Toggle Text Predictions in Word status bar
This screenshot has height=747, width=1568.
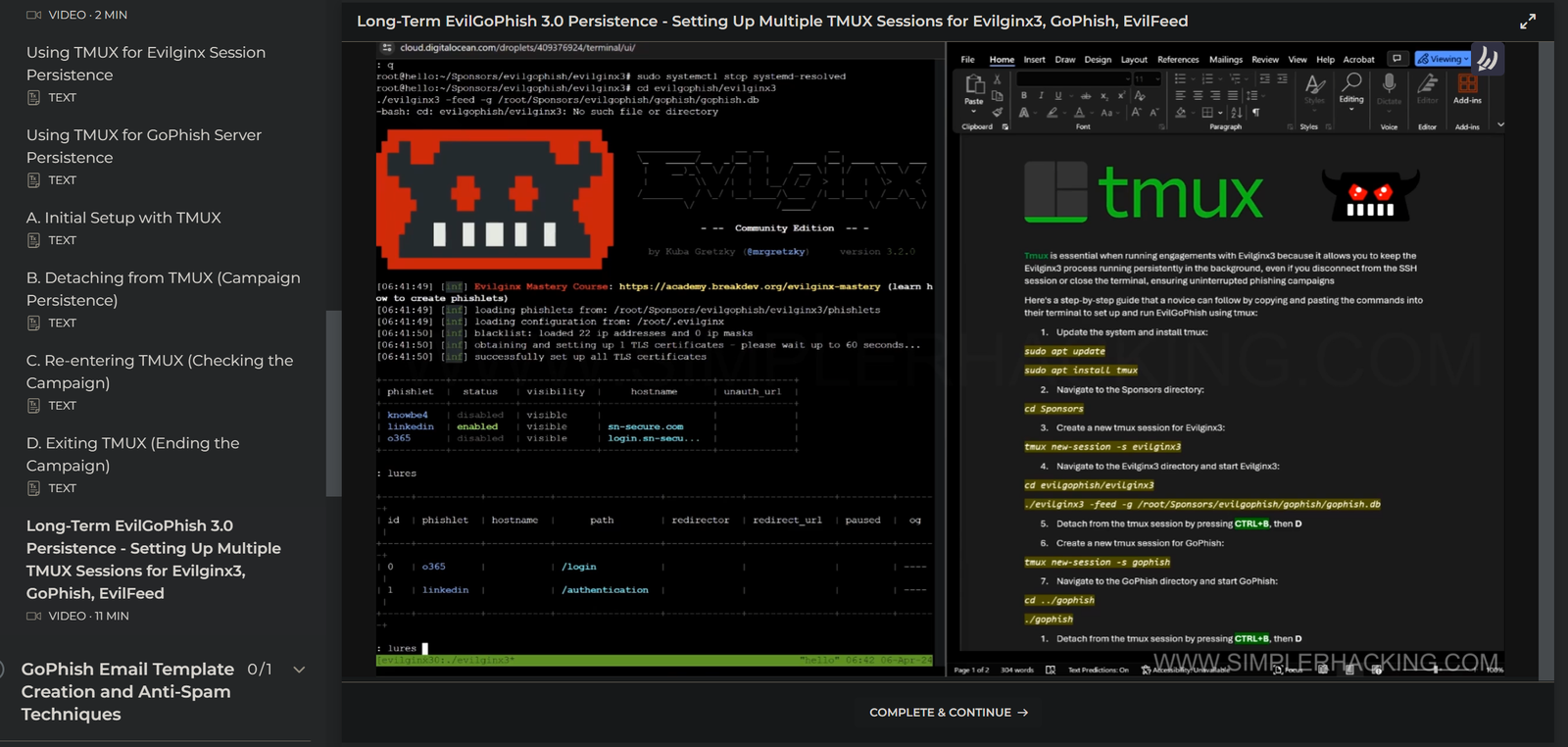1099,670
